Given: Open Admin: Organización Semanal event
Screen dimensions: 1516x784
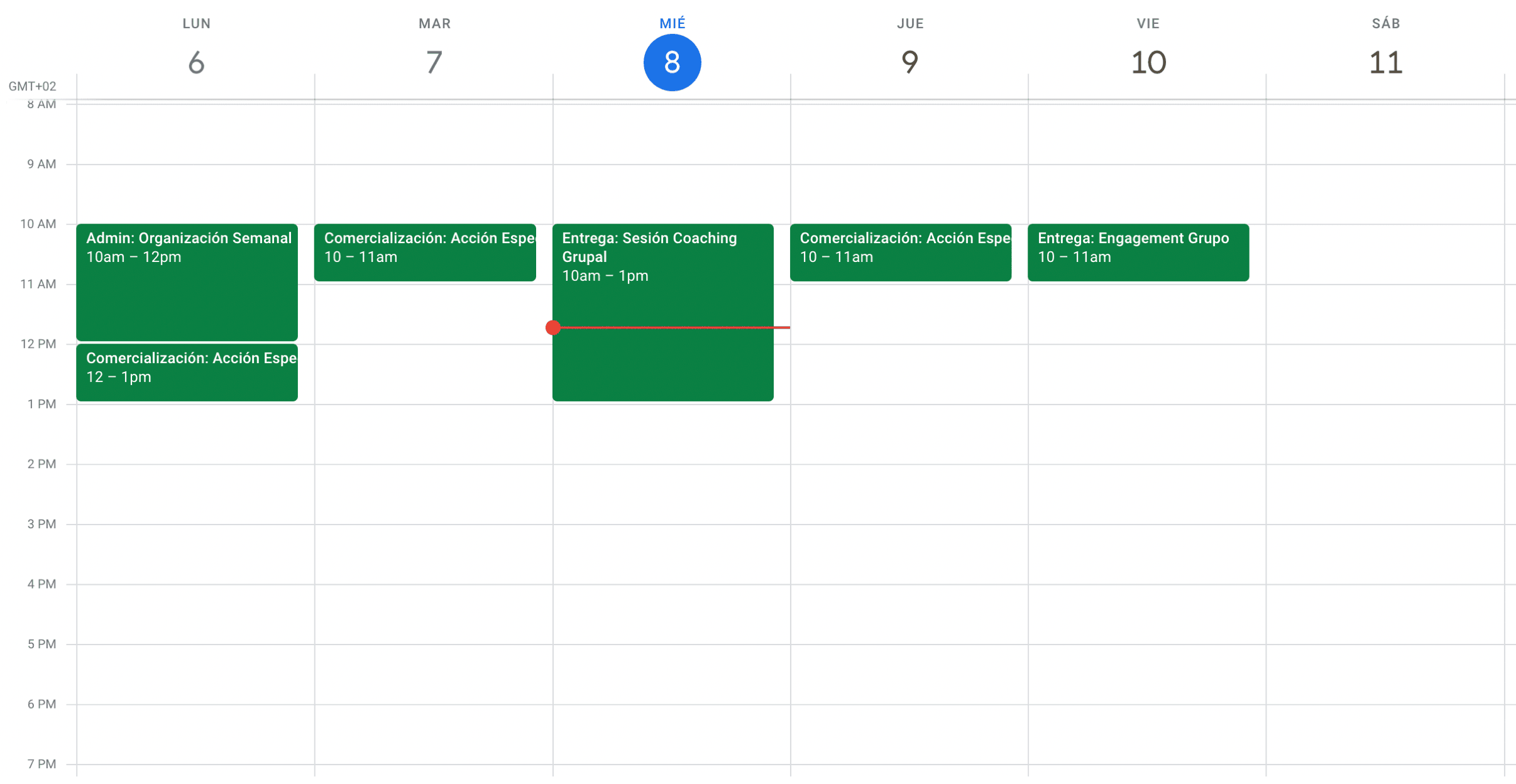Looking at the screenshot, I should [187, 283].
